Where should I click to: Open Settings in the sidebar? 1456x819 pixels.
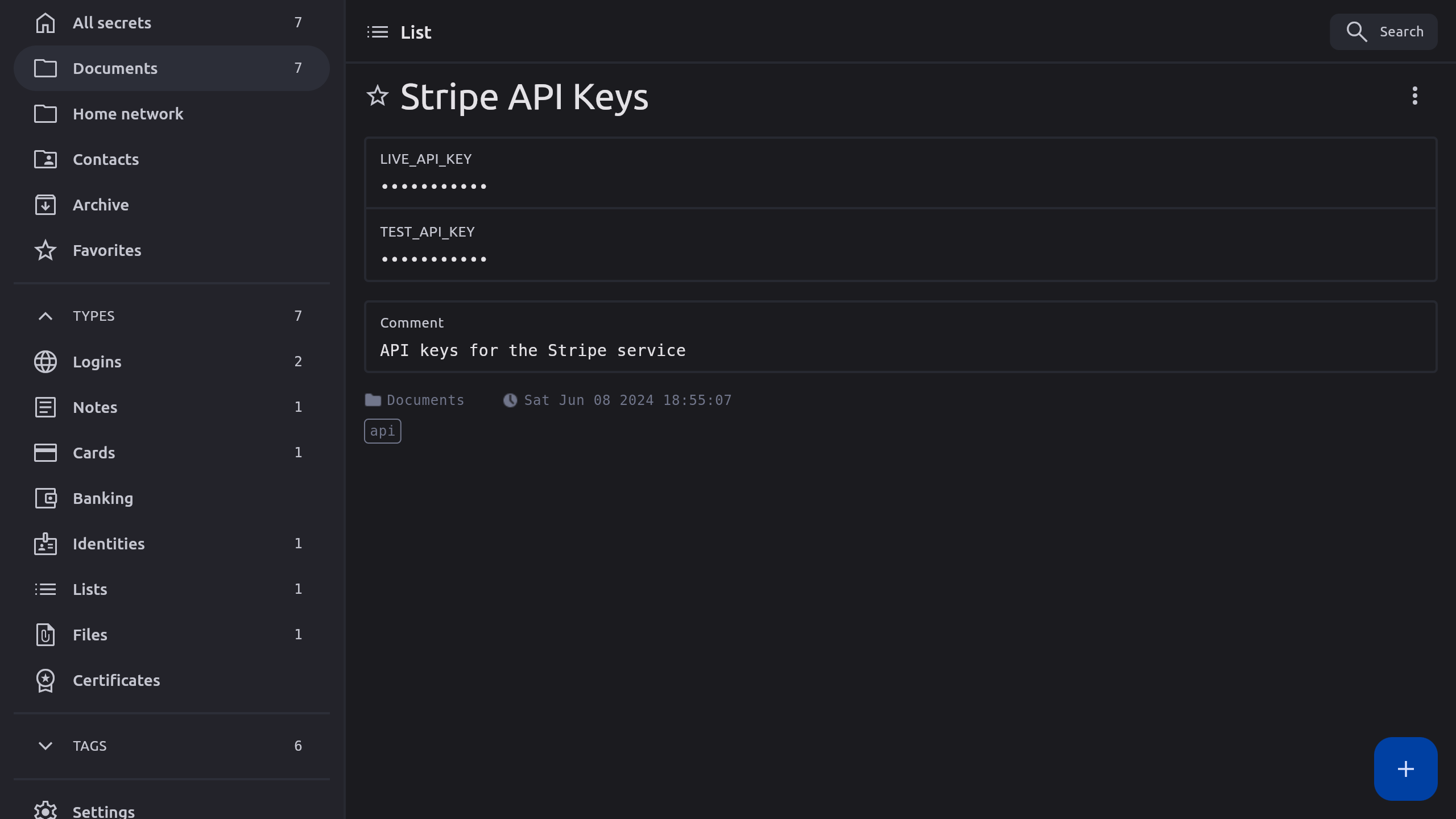104,811
